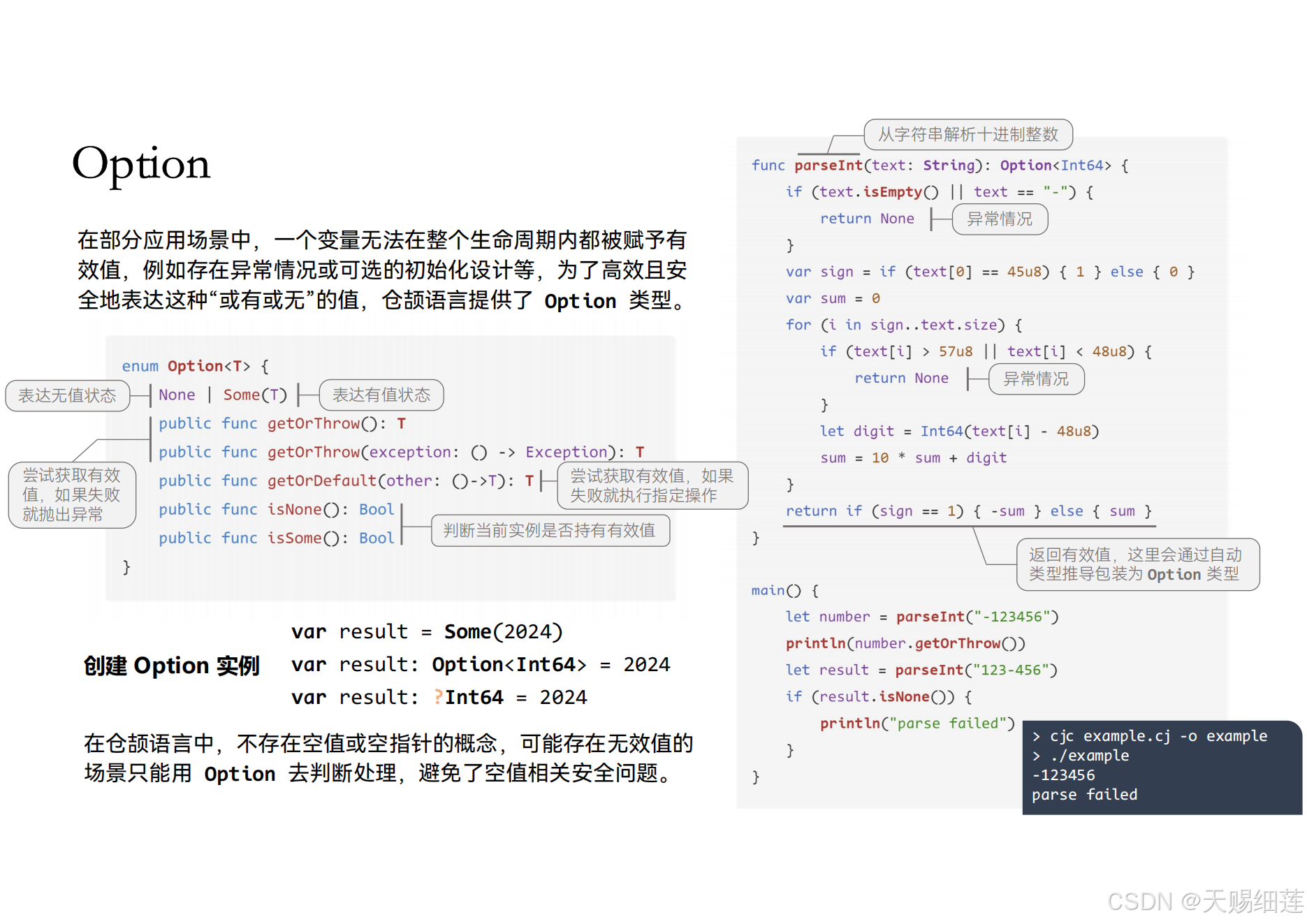
Task: Click the '从字符串解析十进制整数' callout
Action: pyautogui.click(x=968, y=134)
